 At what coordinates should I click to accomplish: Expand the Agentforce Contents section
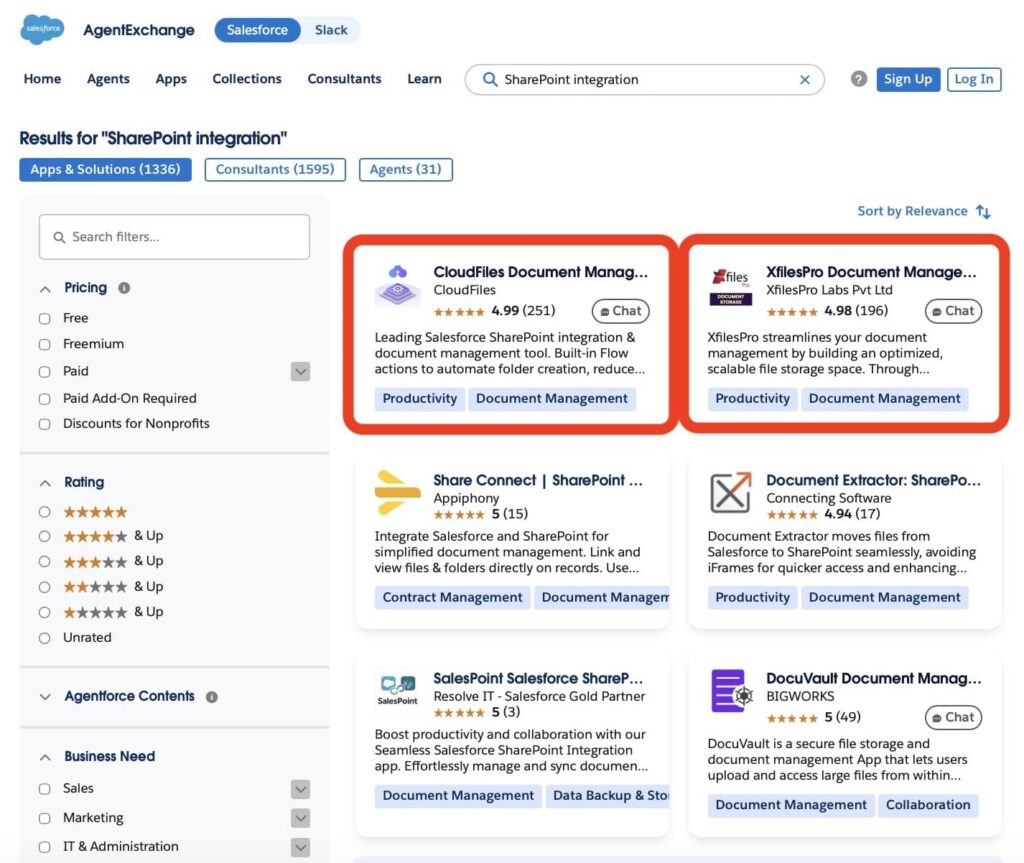coord(45,697)
